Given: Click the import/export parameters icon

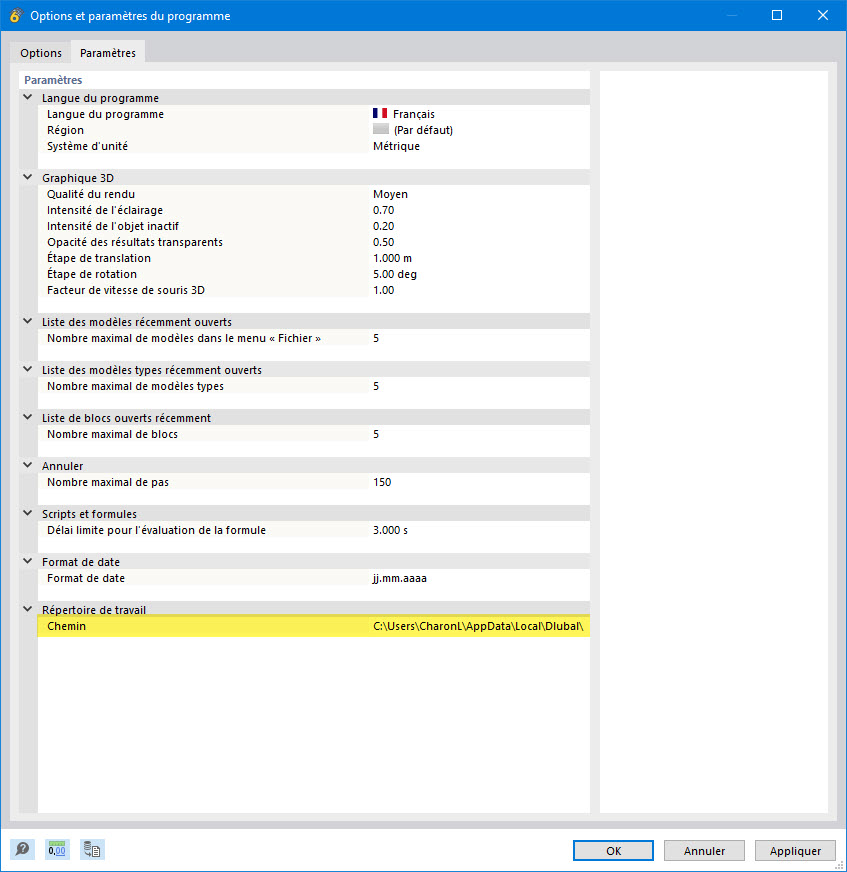Looking at the screenshot, I should [x=92, y=849].
